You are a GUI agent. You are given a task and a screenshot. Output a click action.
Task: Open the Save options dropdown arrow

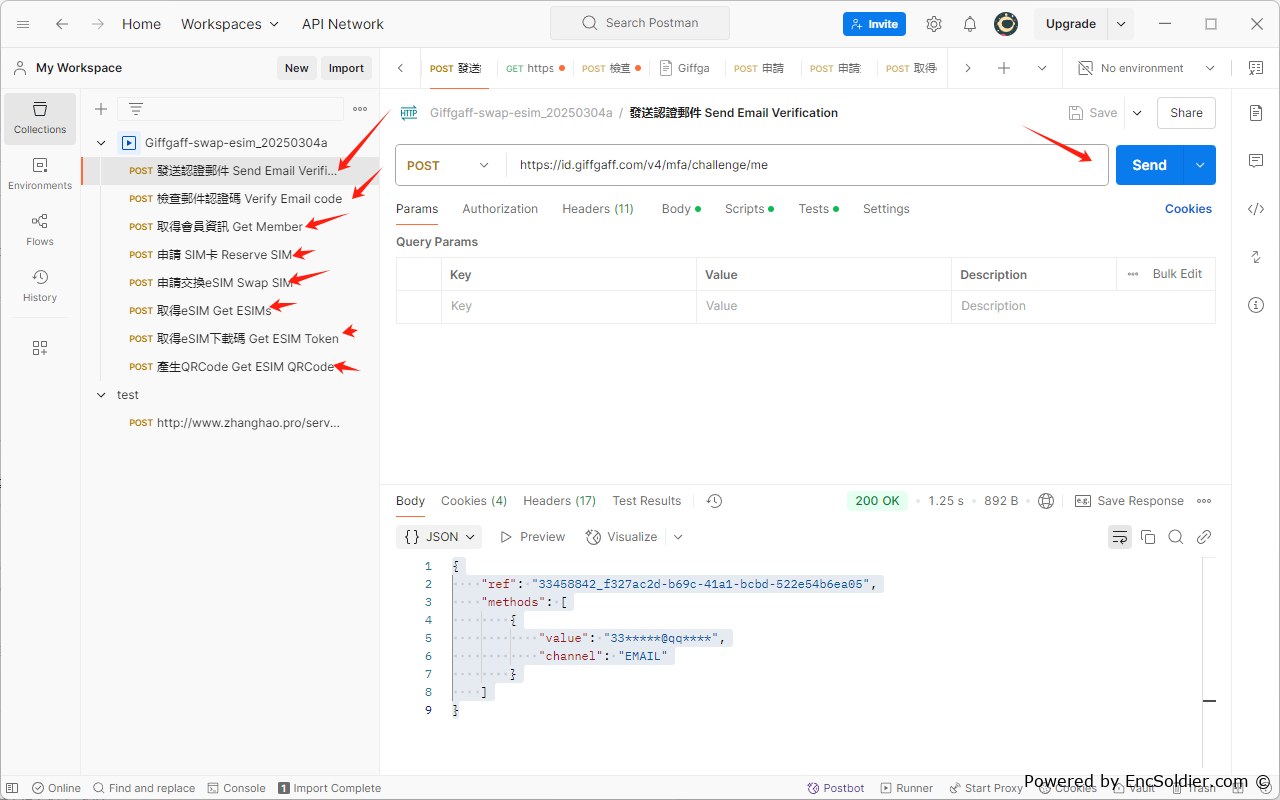pyautogui.click(x=1137, y=113)
